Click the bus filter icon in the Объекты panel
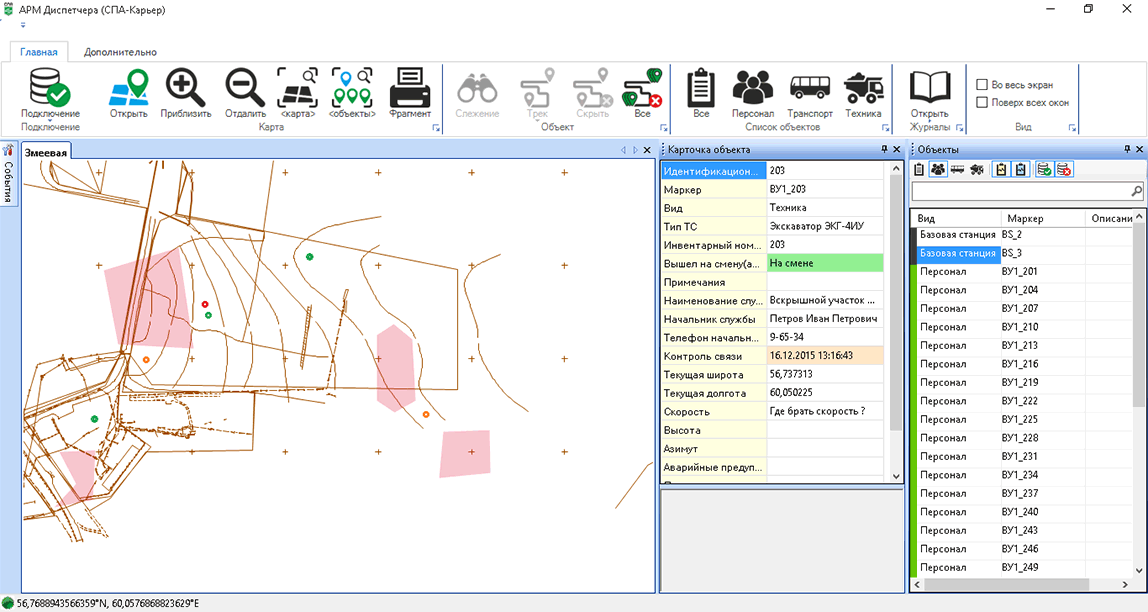This screenshot has width=1148, height=612. click(957, 170)
